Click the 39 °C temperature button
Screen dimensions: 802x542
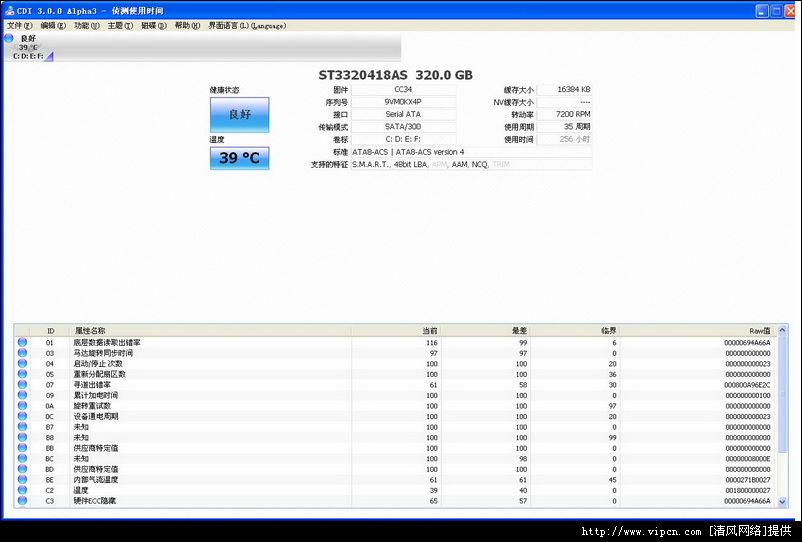pyautogui.click(x=239, y=158)
